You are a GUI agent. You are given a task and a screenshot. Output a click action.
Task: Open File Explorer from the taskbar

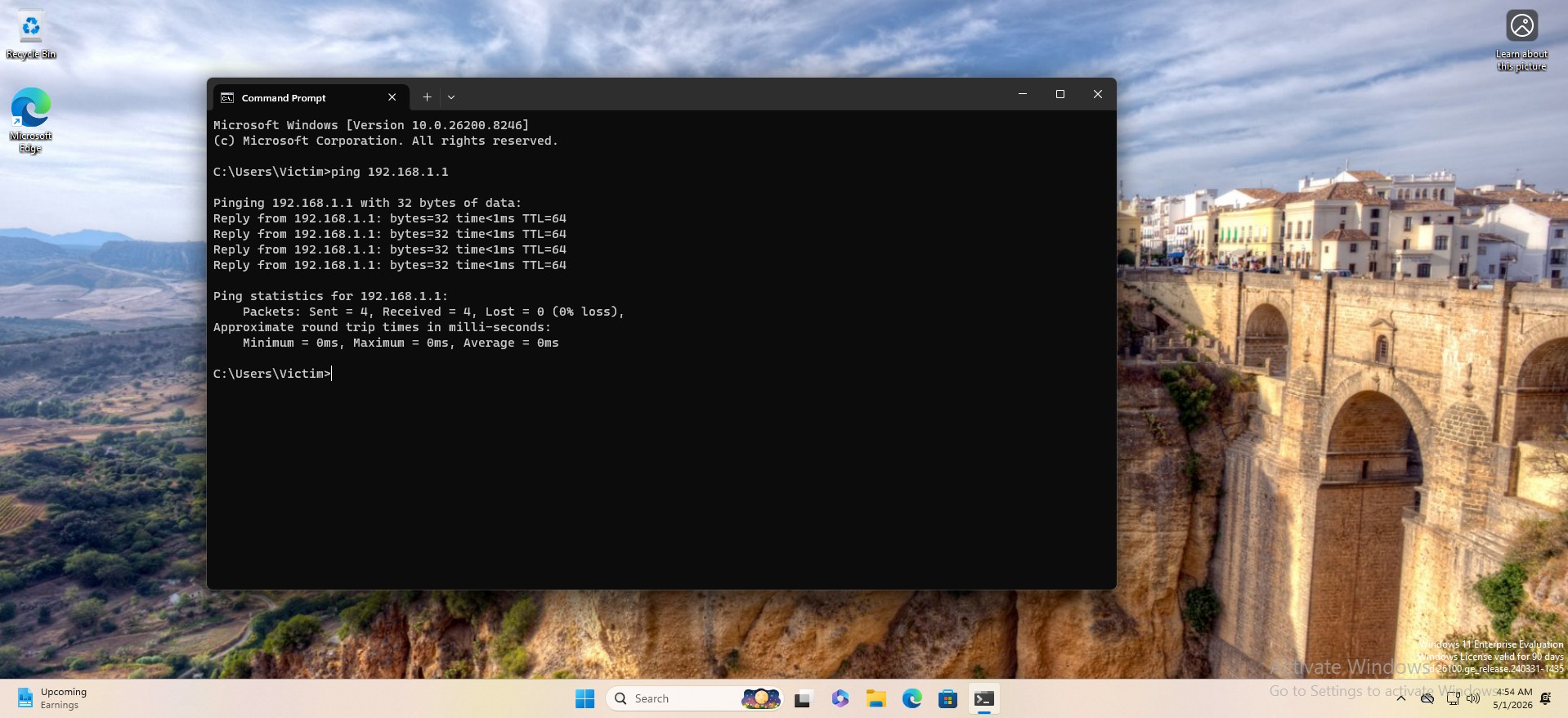(x=876, y=698)
